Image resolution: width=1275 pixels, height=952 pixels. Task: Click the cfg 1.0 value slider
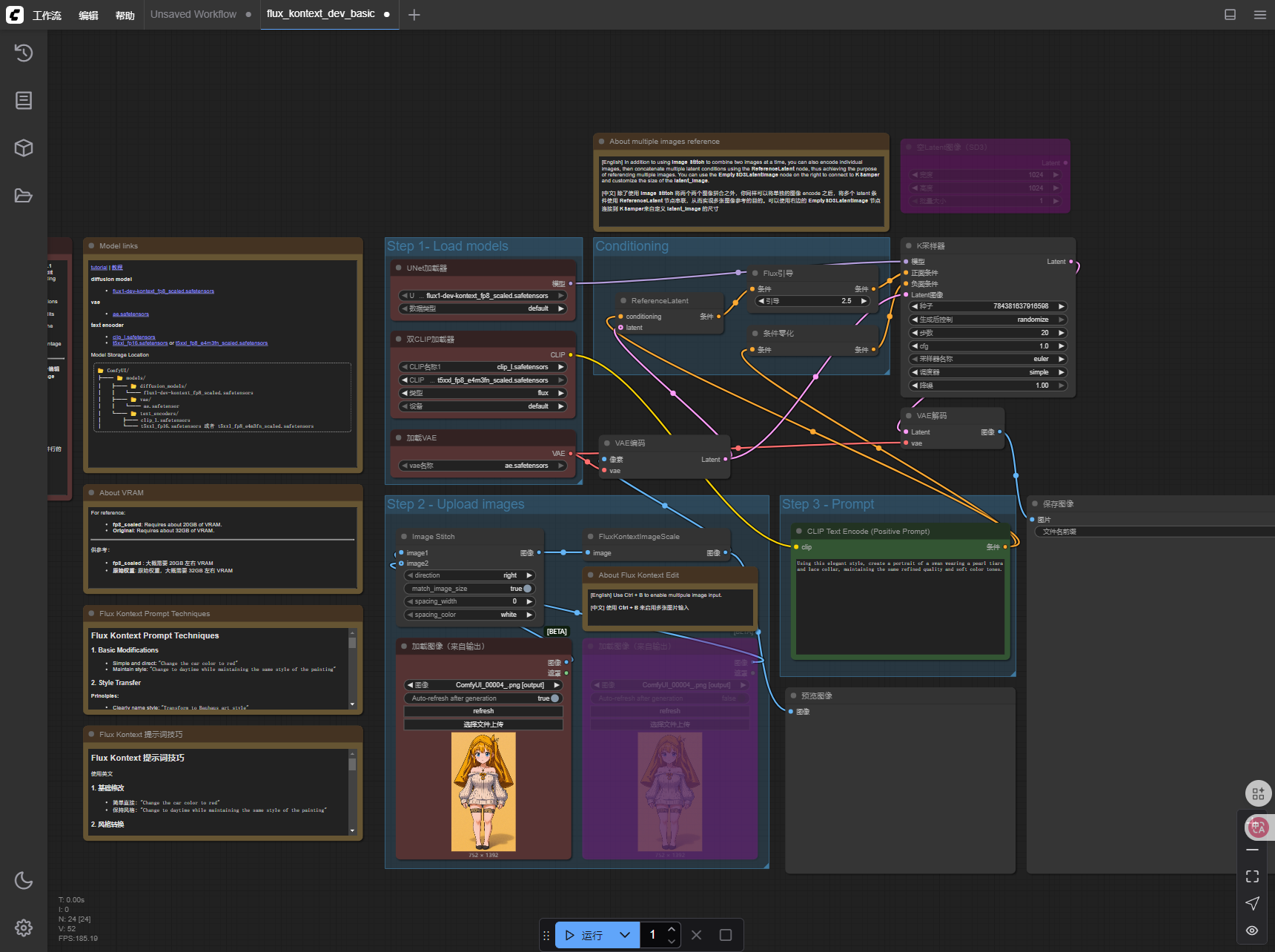click(988, 346)
